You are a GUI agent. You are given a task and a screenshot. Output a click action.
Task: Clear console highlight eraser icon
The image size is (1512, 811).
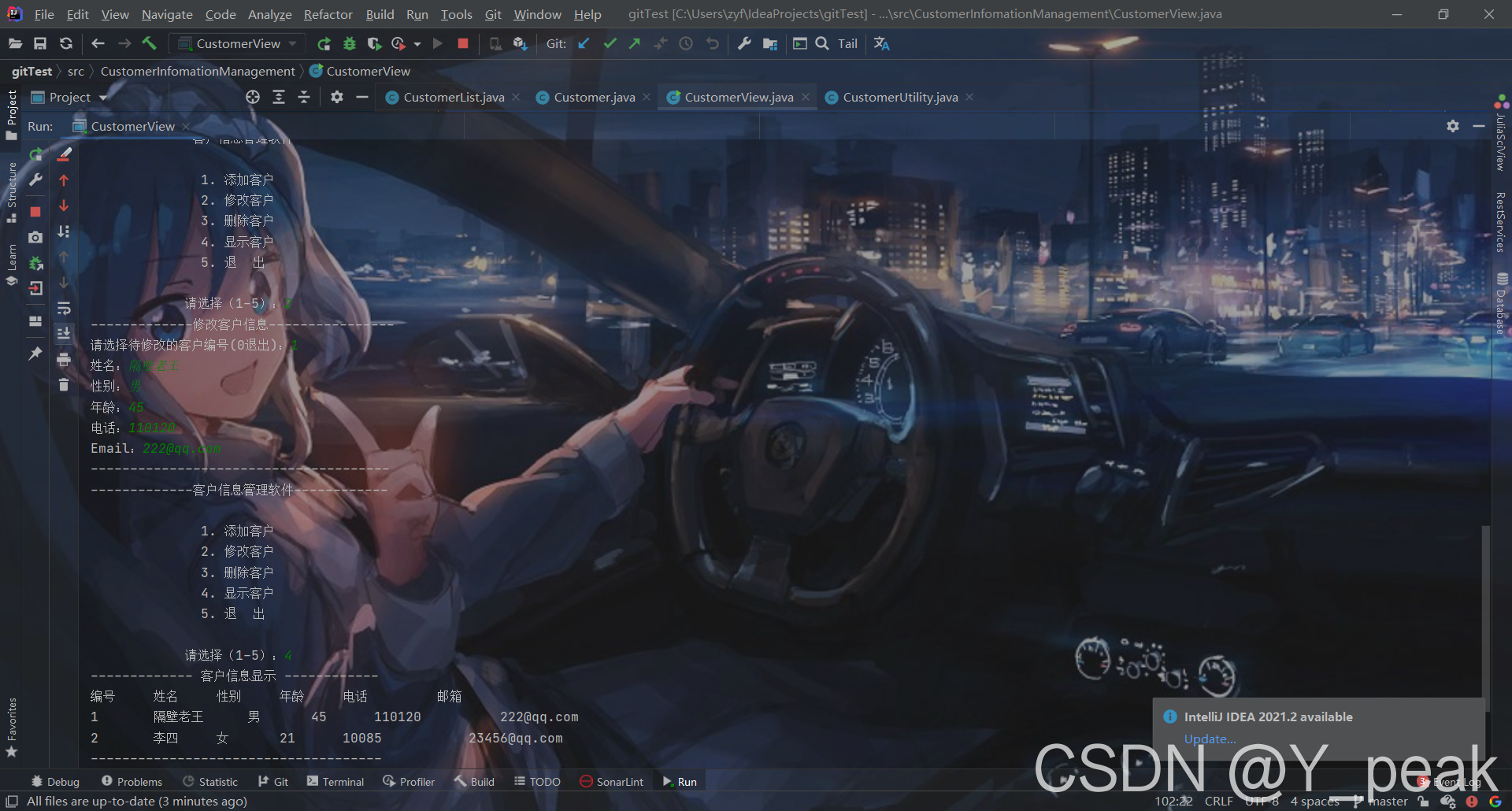click(x=65, y=154)
